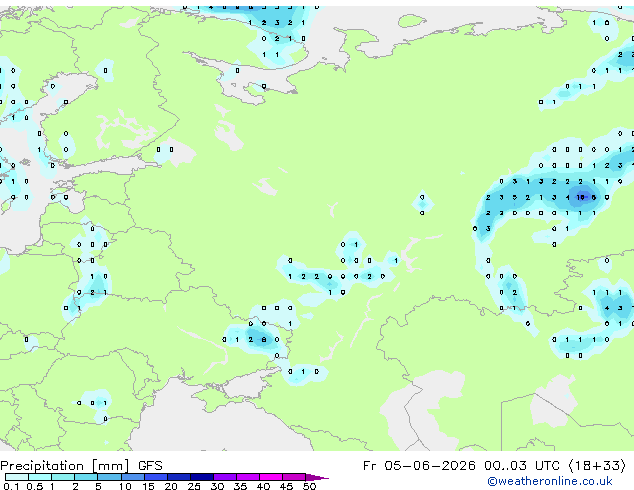
Task: Click the 'Precipitation [mm] GFS' title
Action: (81, 466)
